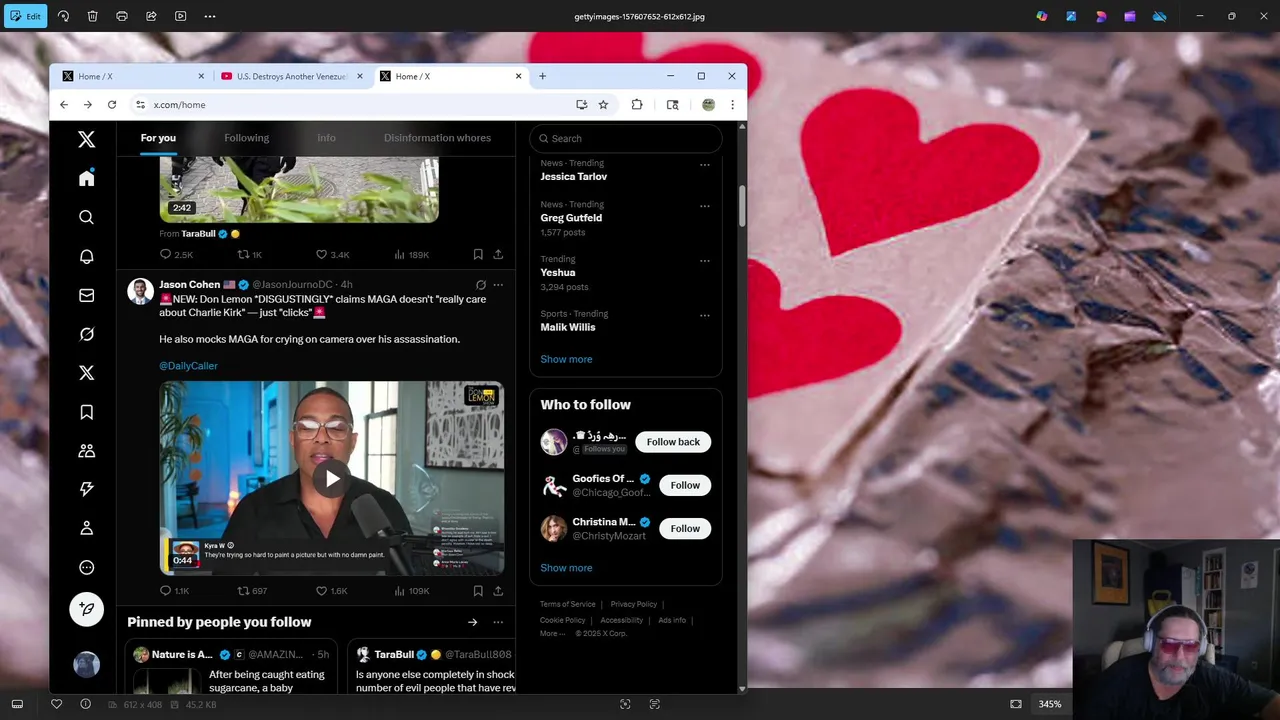1280x720 pixels.
Task: Open Chrome three-dot menu
Action: point(732,104)
